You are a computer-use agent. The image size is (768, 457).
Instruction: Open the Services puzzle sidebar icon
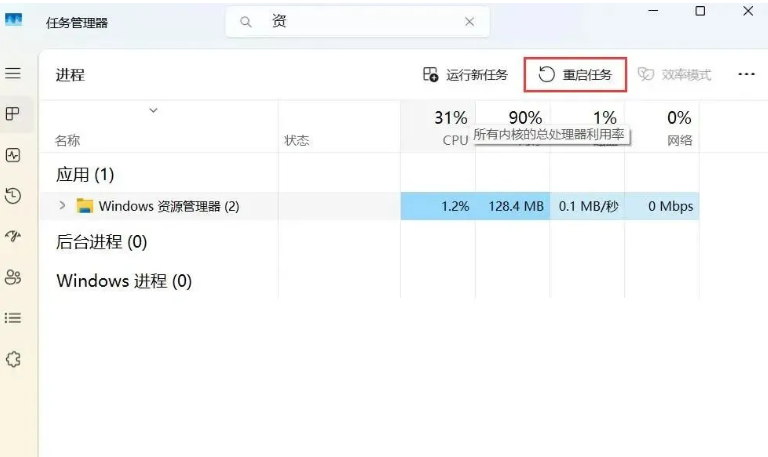click(13, 359)
